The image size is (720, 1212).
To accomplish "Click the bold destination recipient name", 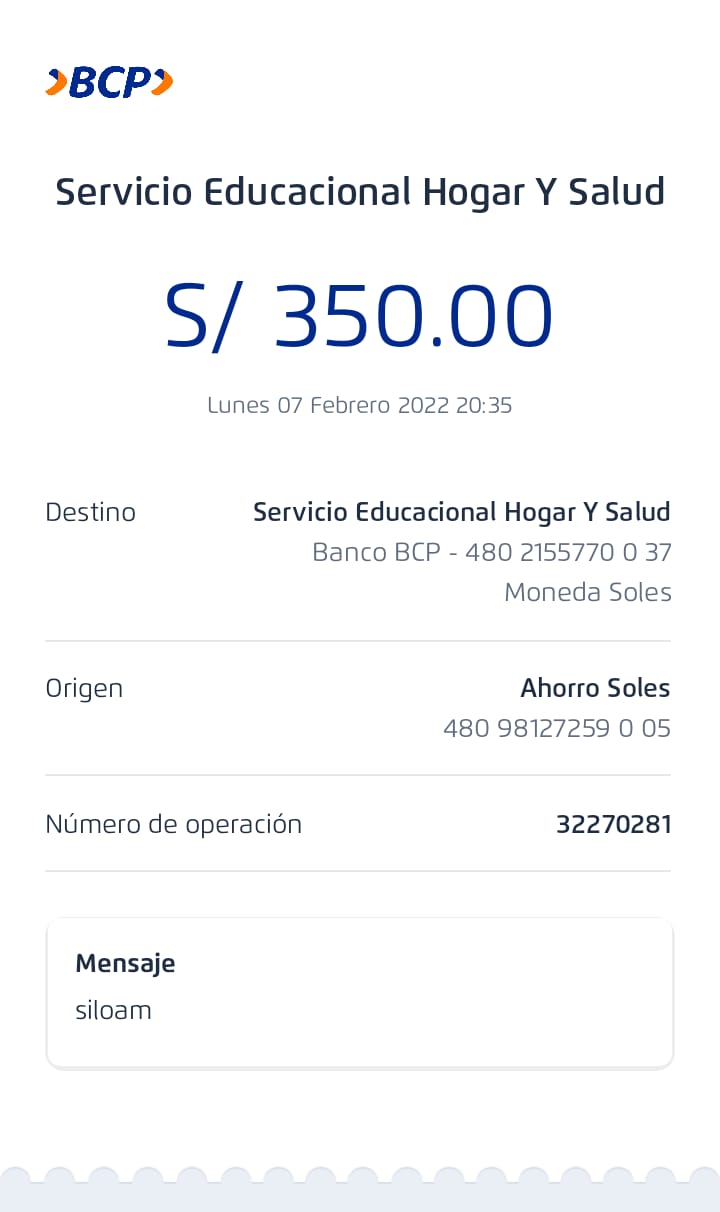I will [461, 512].
